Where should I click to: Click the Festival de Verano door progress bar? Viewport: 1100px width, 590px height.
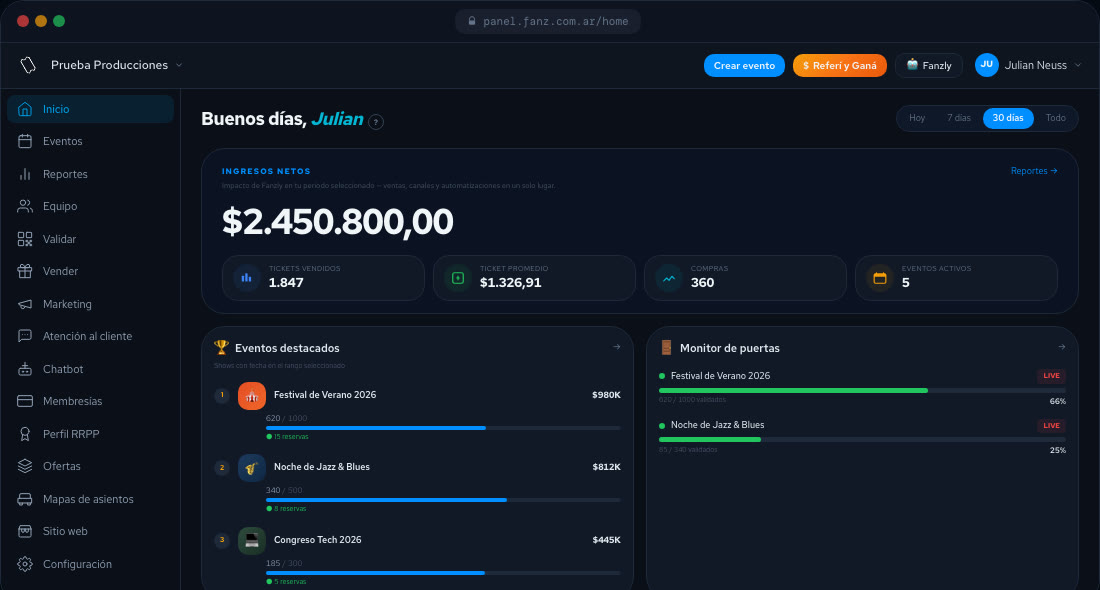point(862,390)
